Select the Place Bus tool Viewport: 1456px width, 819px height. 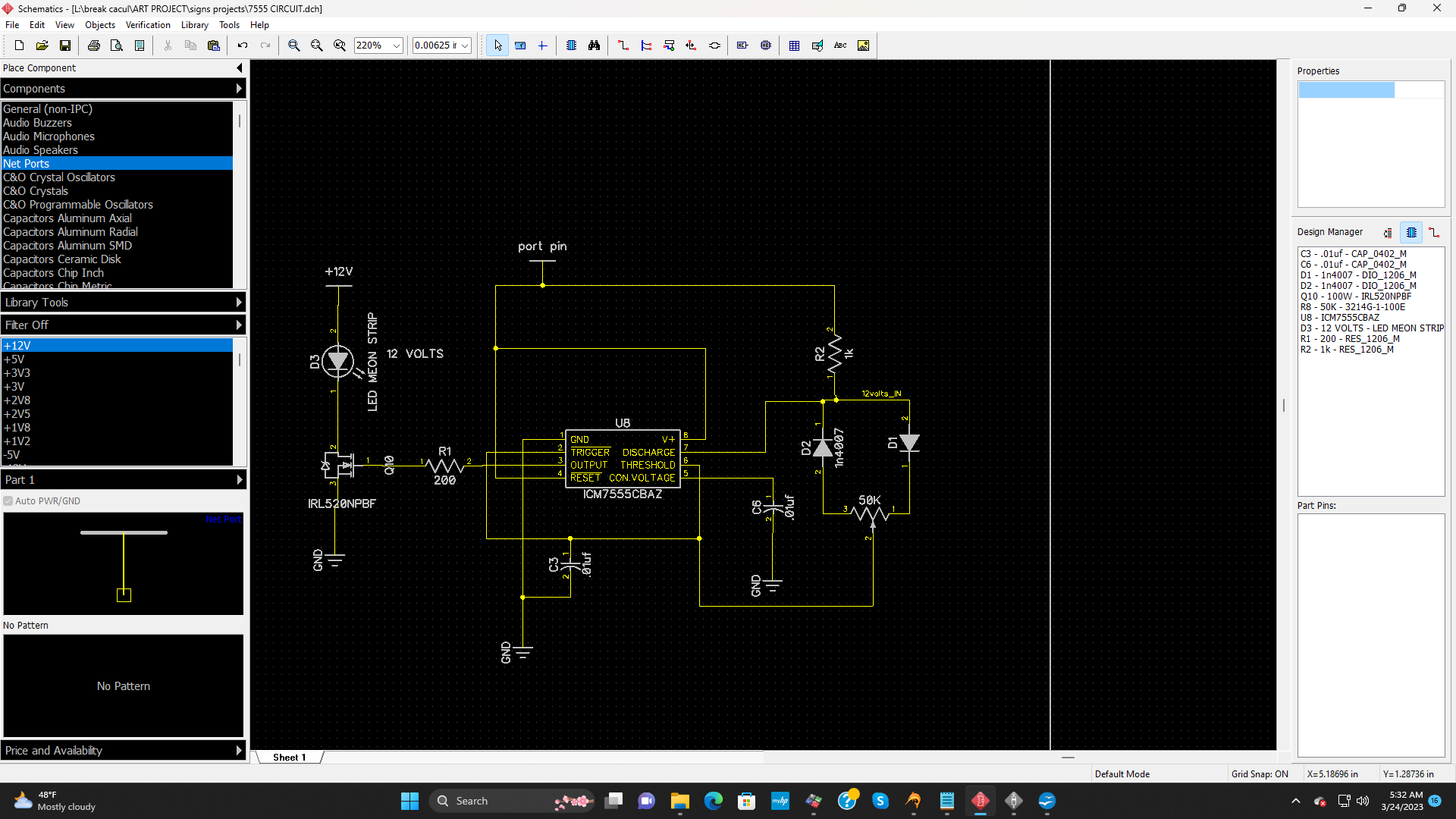click(x=646, y=45)
